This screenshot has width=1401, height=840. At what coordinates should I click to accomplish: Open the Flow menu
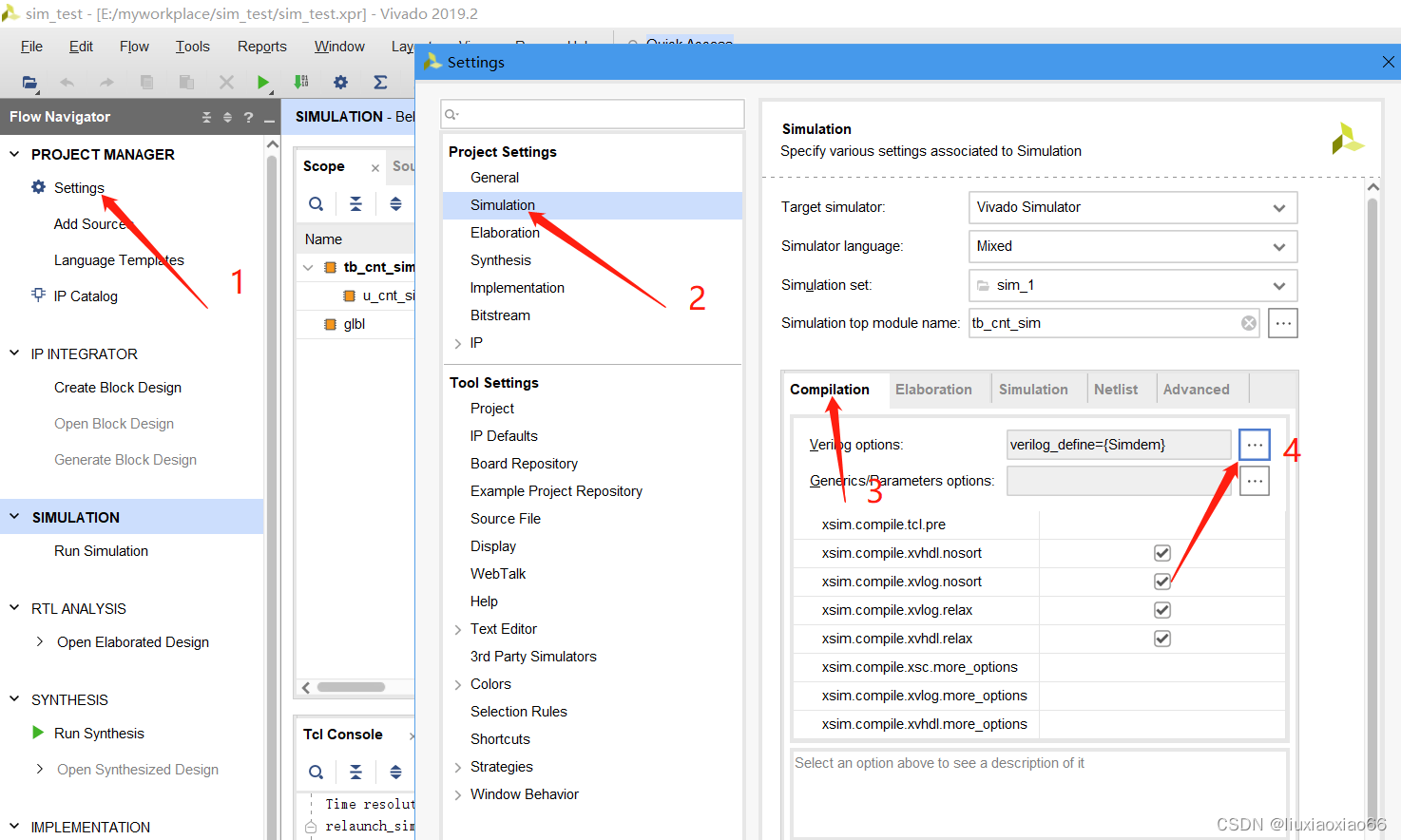pyautogui.click(x=134, y=47)
